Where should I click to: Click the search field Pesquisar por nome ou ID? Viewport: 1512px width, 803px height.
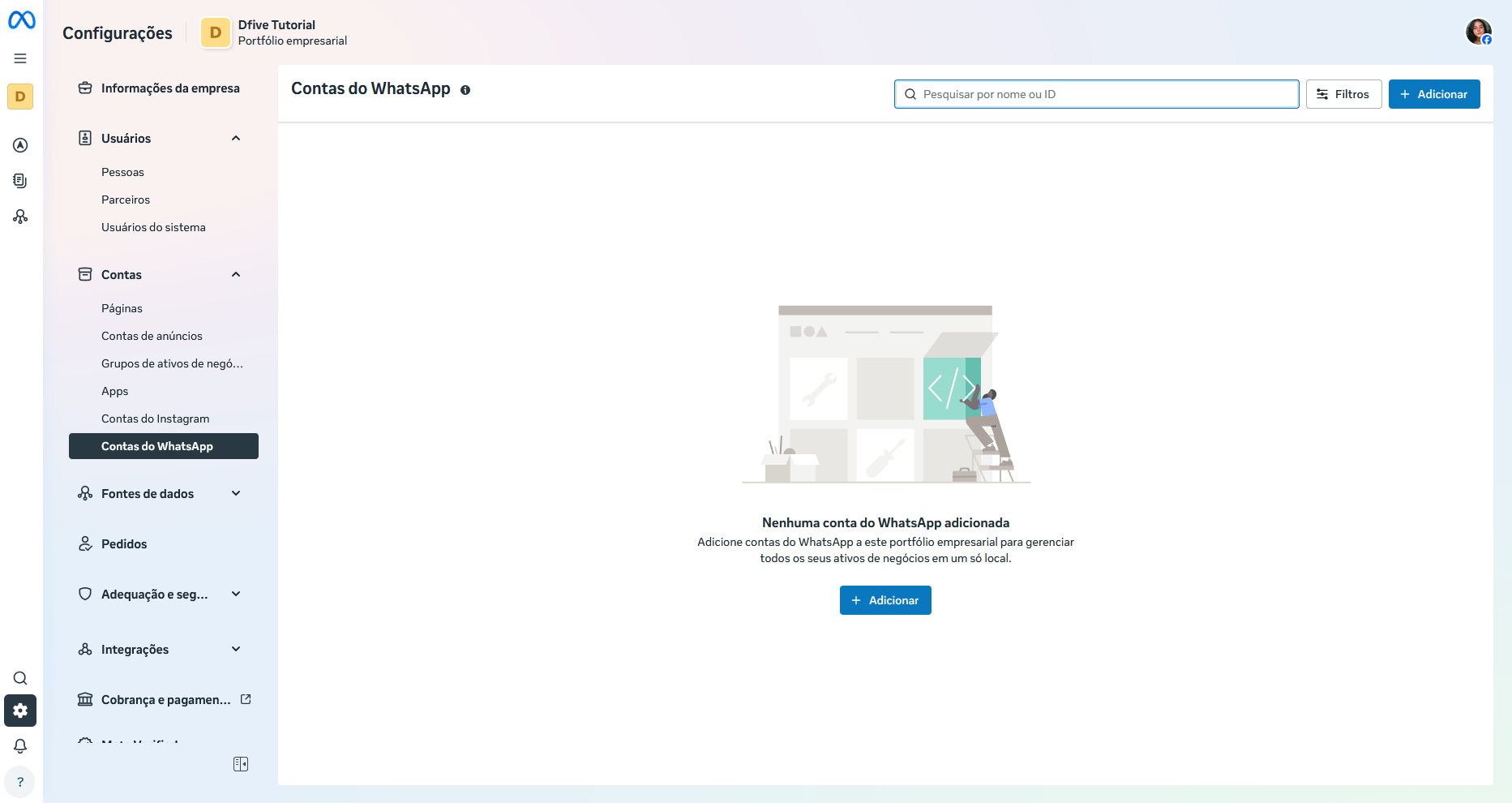click(1103, 94)
